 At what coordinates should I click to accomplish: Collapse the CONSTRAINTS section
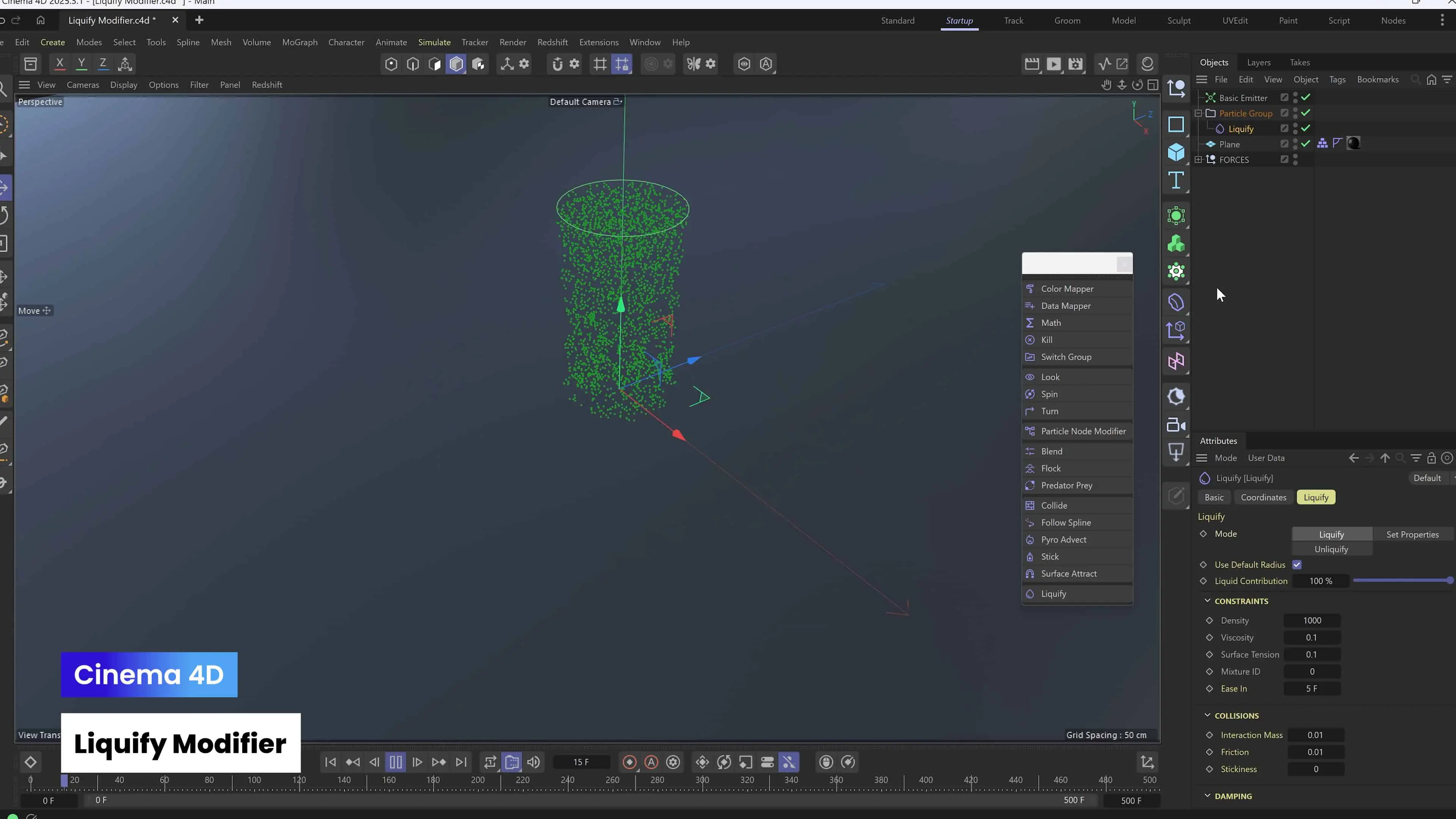click(x=1207, y=601)
